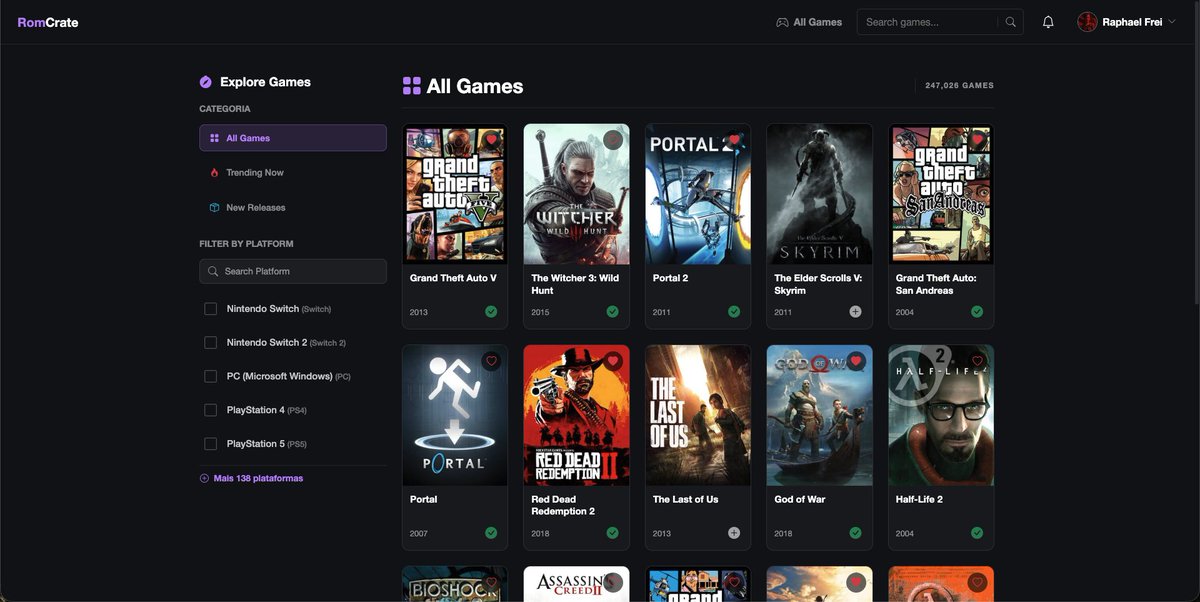Open Portal 2 cover art
The width and height of the screenshot is (1200, 602).
(x=698, y=194)
